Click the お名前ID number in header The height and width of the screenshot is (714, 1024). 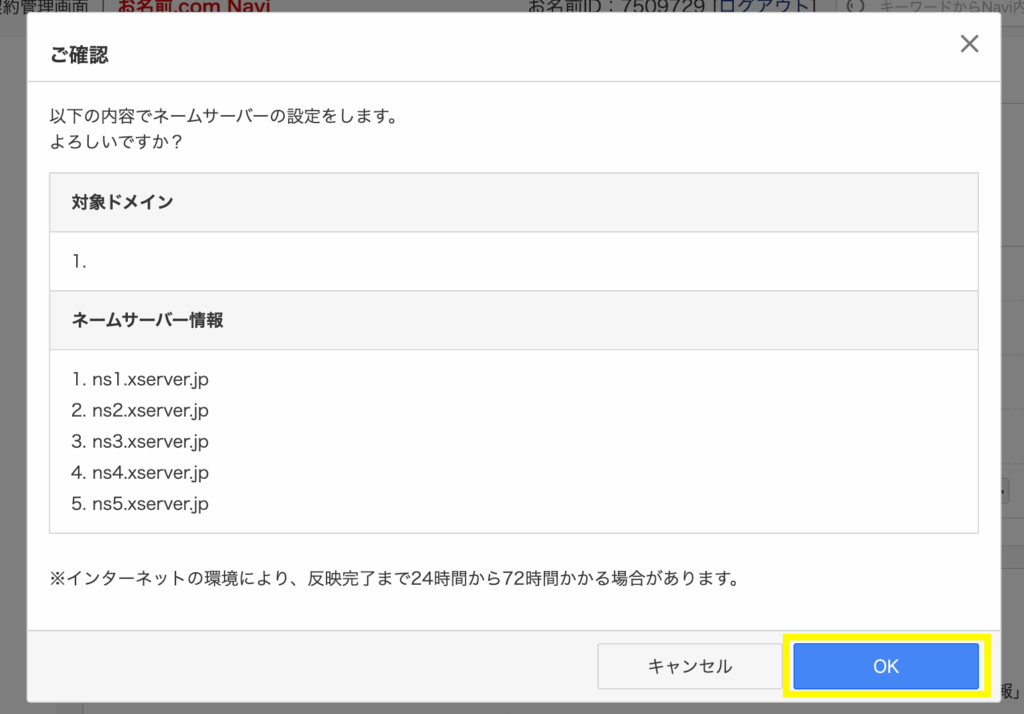(668, 6)
